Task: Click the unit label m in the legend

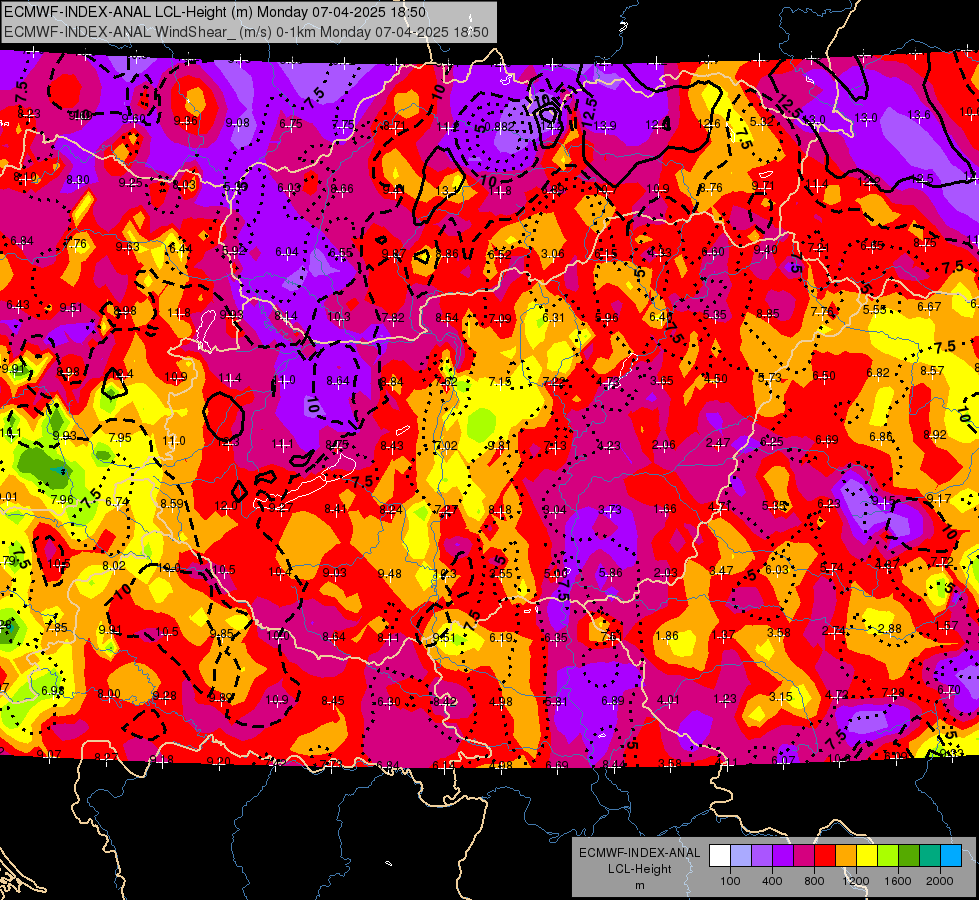Action: (639, 886)
